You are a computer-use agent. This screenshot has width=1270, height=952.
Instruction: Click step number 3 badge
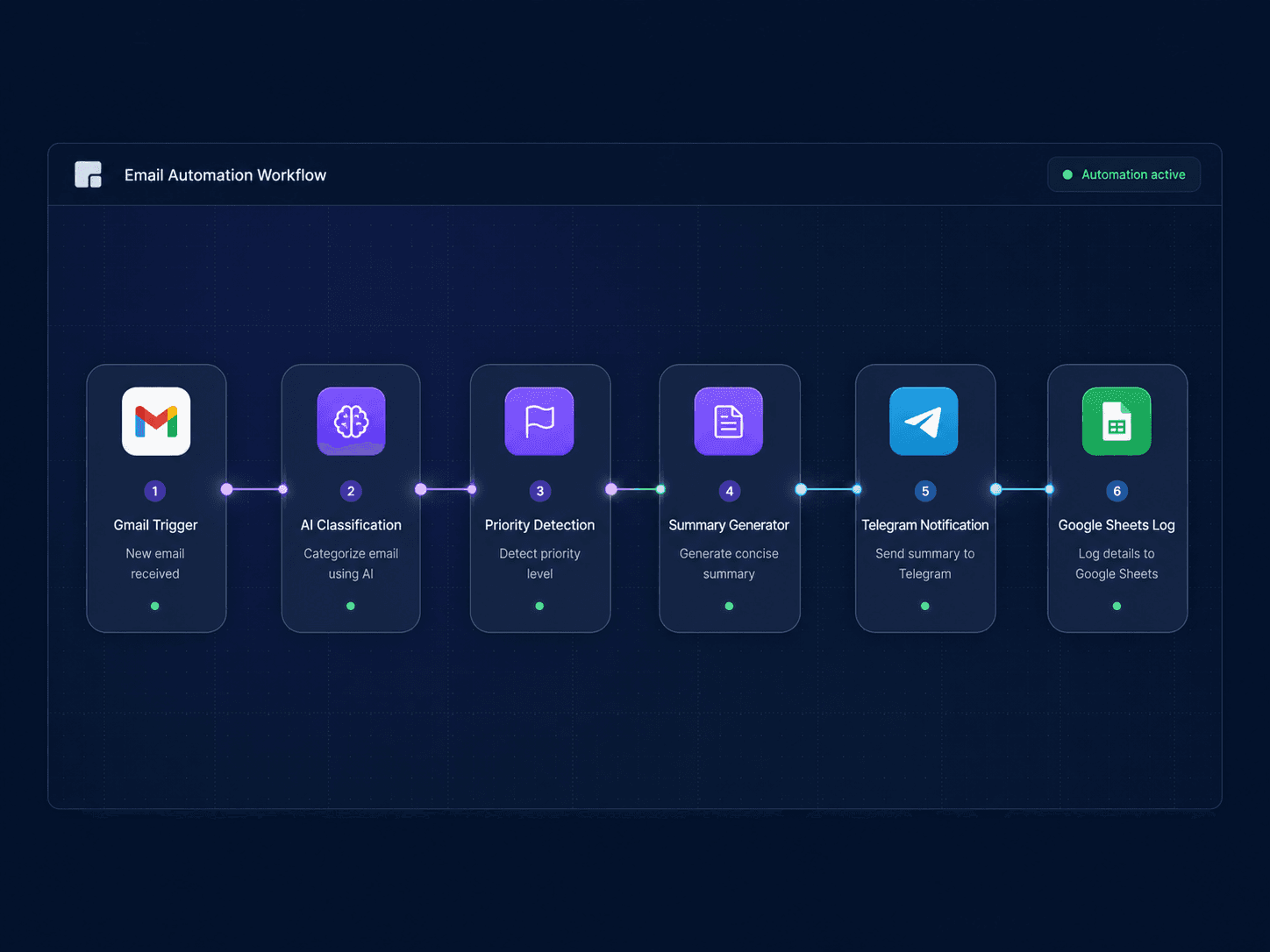click(x=540, y=491)
